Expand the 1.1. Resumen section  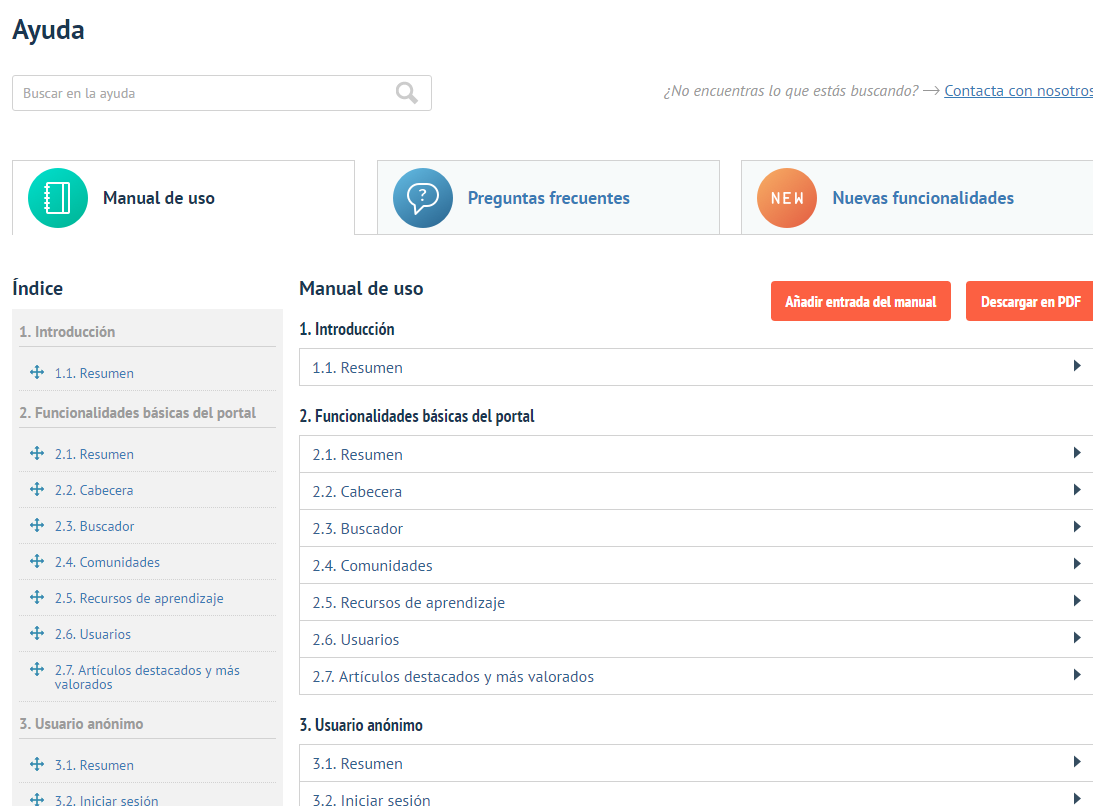tap(1078, 367)
